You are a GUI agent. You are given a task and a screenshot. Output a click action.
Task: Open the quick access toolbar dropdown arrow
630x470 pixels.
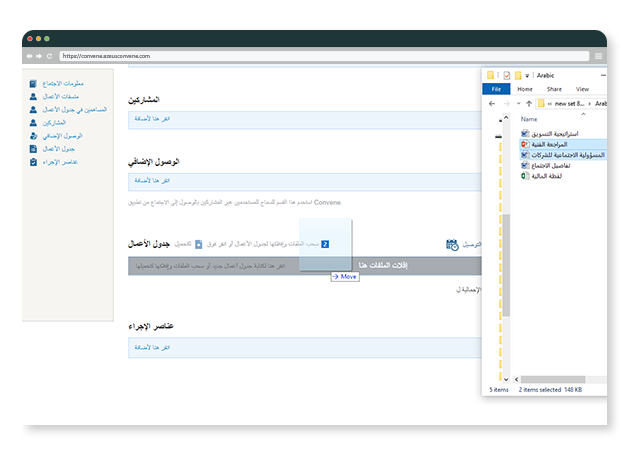point(527,76)
